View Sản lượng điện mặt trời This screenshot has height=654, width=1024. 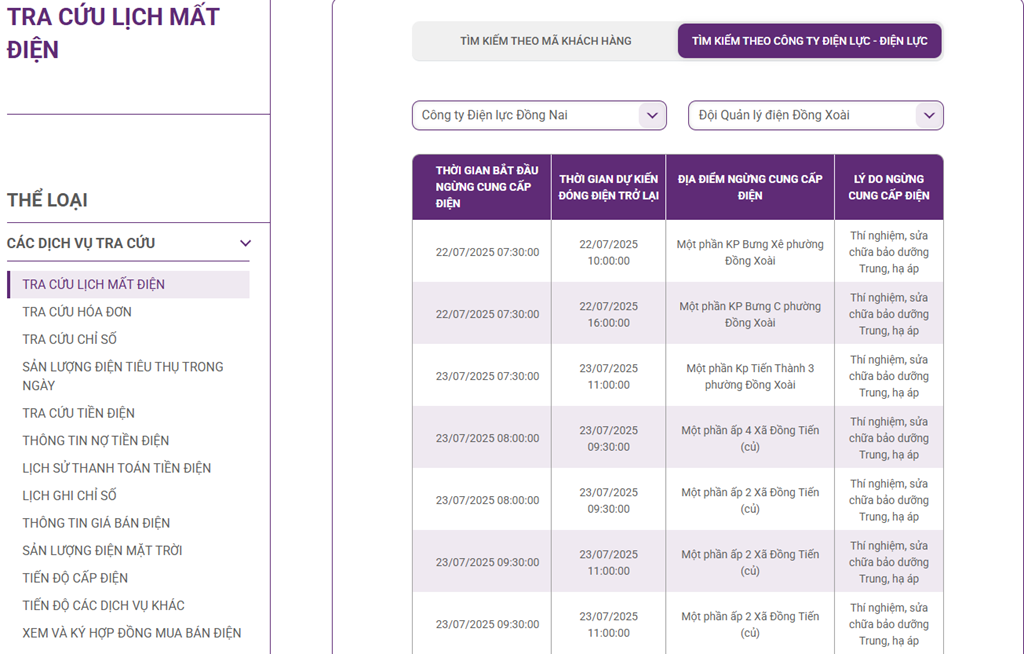click(x=103, y=551)
